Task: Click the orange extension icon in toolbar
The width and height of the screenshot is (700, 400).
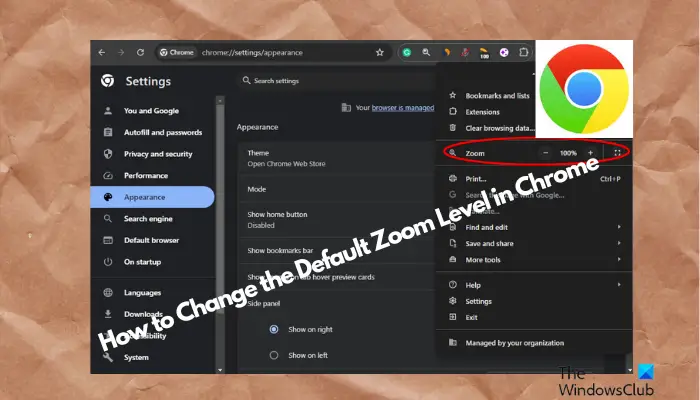Action: tap(446, 52)
